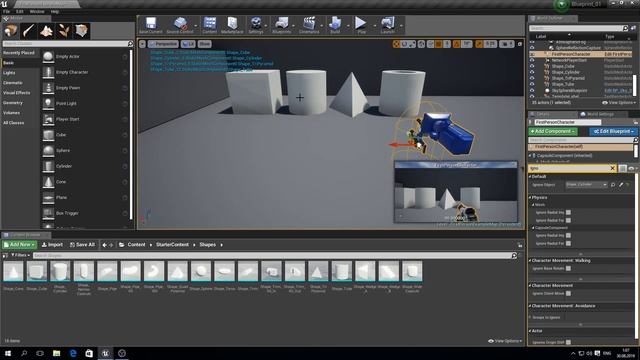Select the Empty Actor placement icon
Viewport: 640px width, 360px height.
(x=48, y=57)
